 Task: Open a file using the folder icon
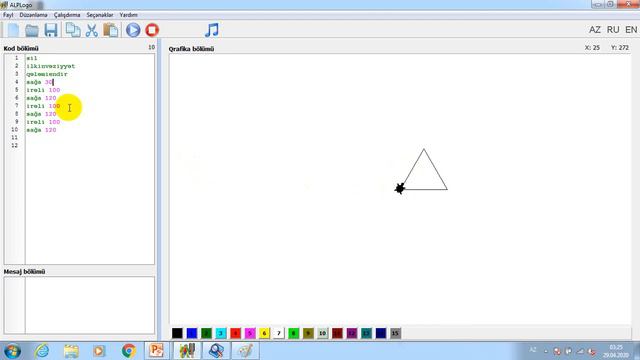pyautogui.click(x=31, y=30)
